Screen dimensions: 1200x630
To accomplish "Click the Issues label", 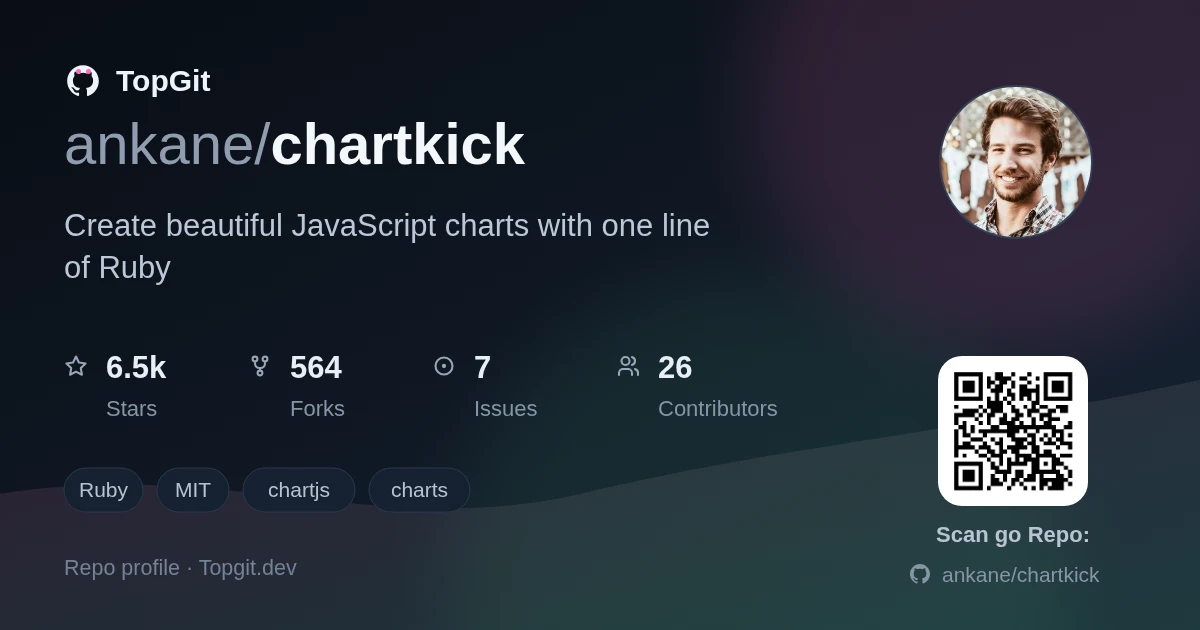I will coord(505,409).
